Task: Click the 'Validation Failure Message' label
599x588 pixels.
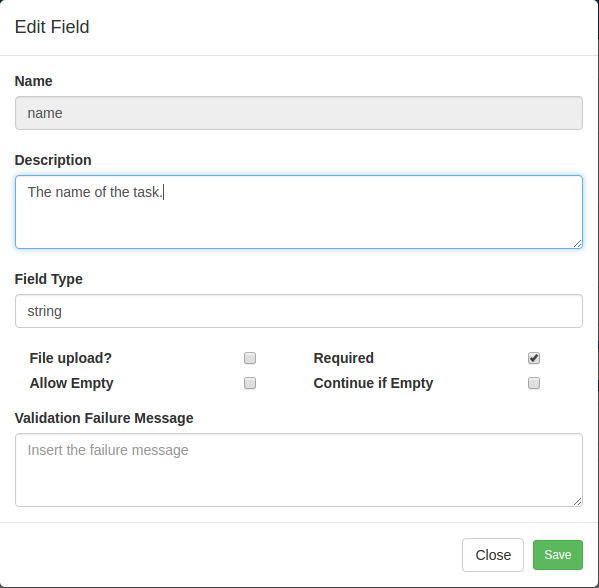Action: click(x=104, y=418)
